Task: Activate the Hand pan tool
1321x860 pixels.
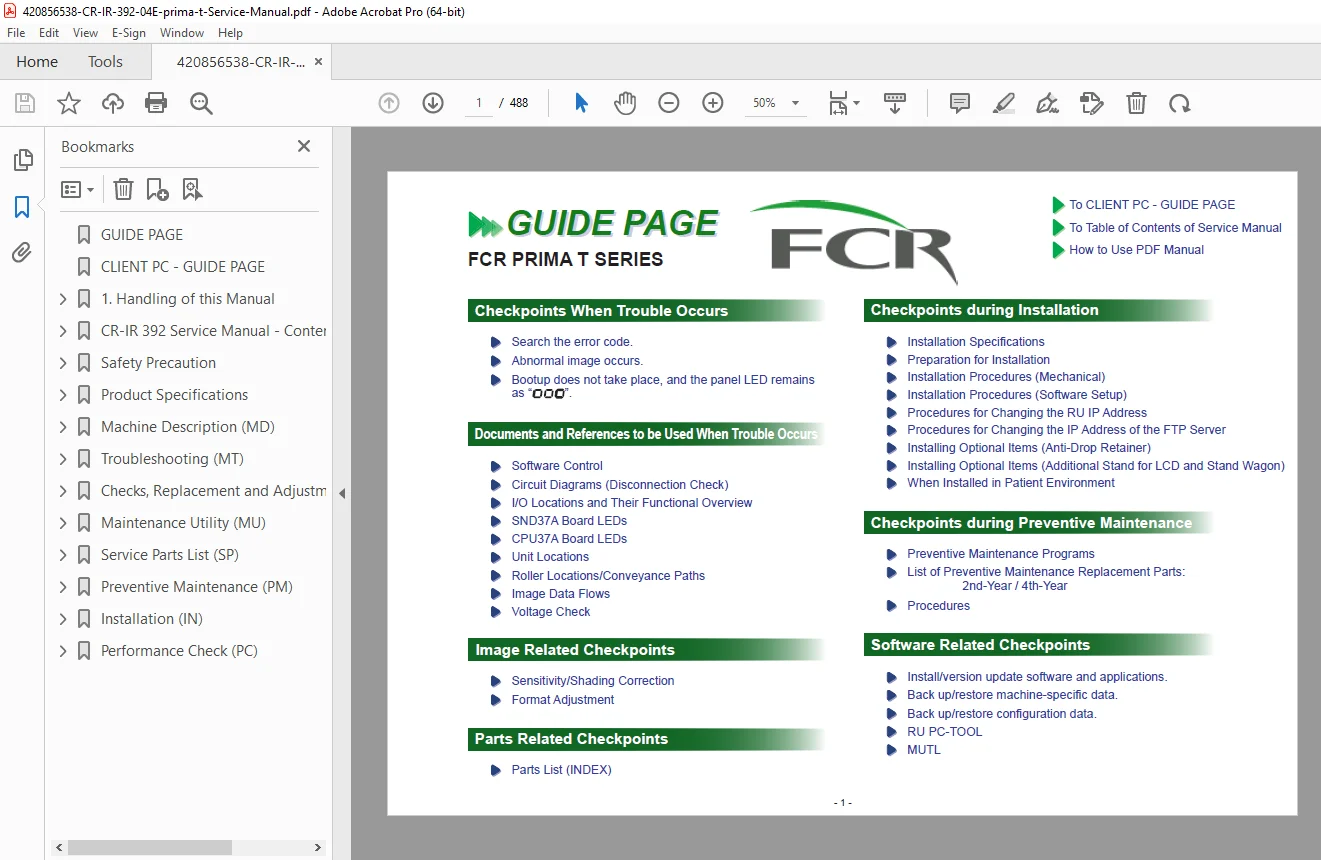Action: pos(625,103)
